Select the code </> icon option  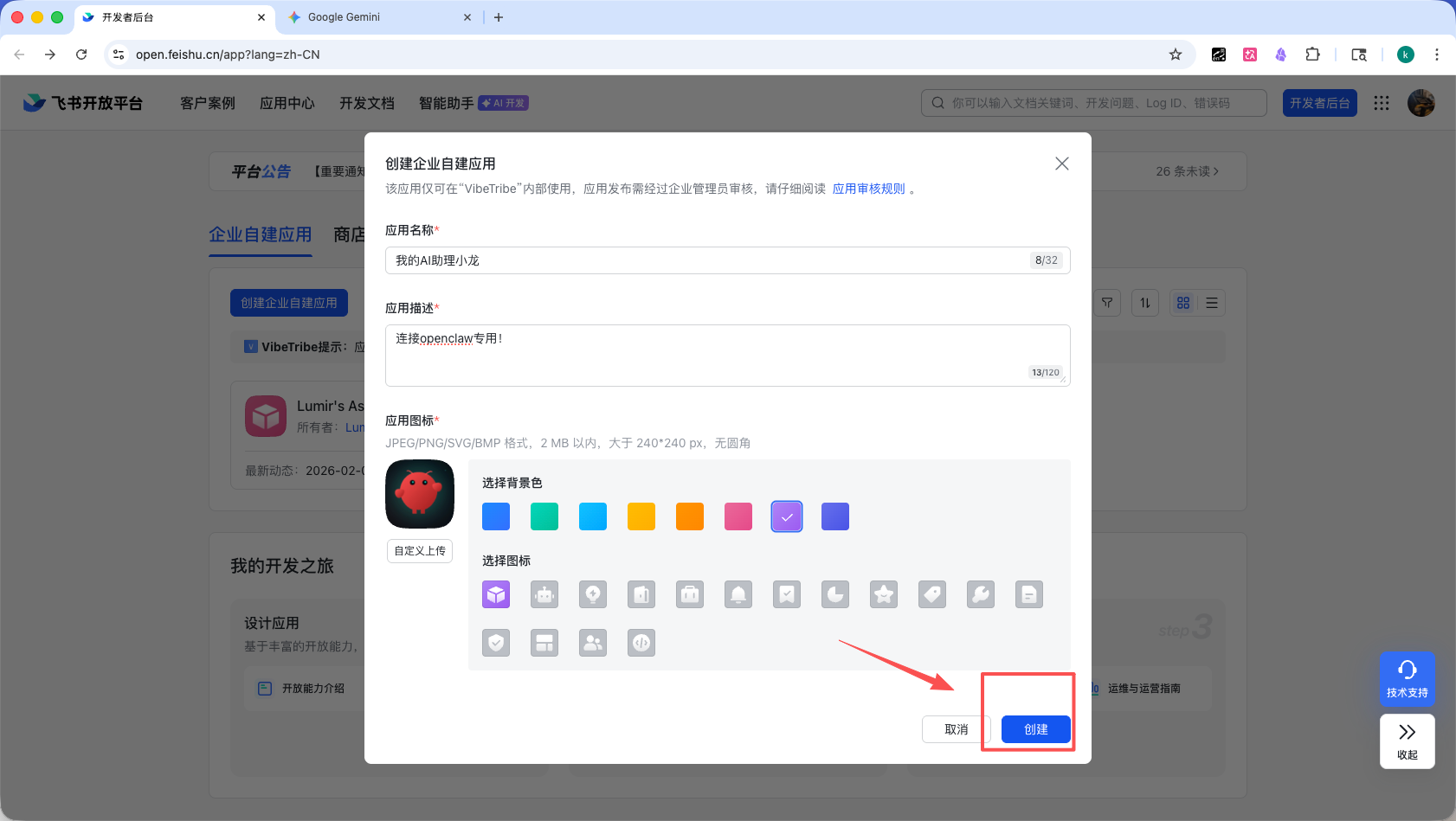641,642
